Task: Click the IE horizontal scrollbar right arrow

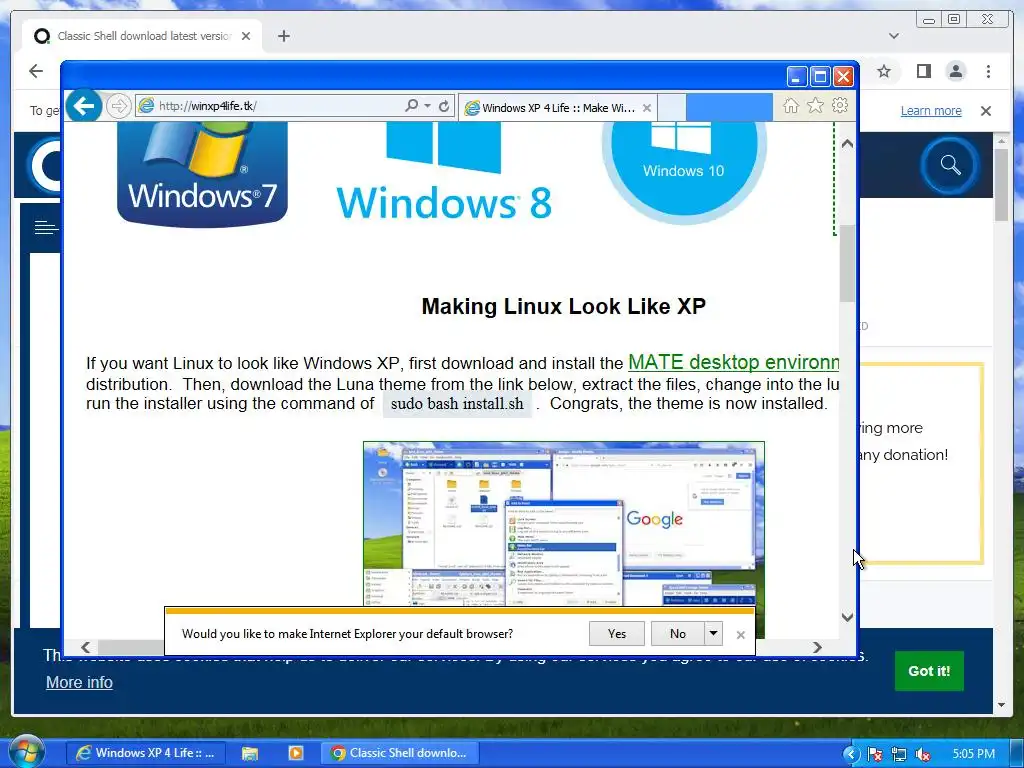Action: point(817,647)
